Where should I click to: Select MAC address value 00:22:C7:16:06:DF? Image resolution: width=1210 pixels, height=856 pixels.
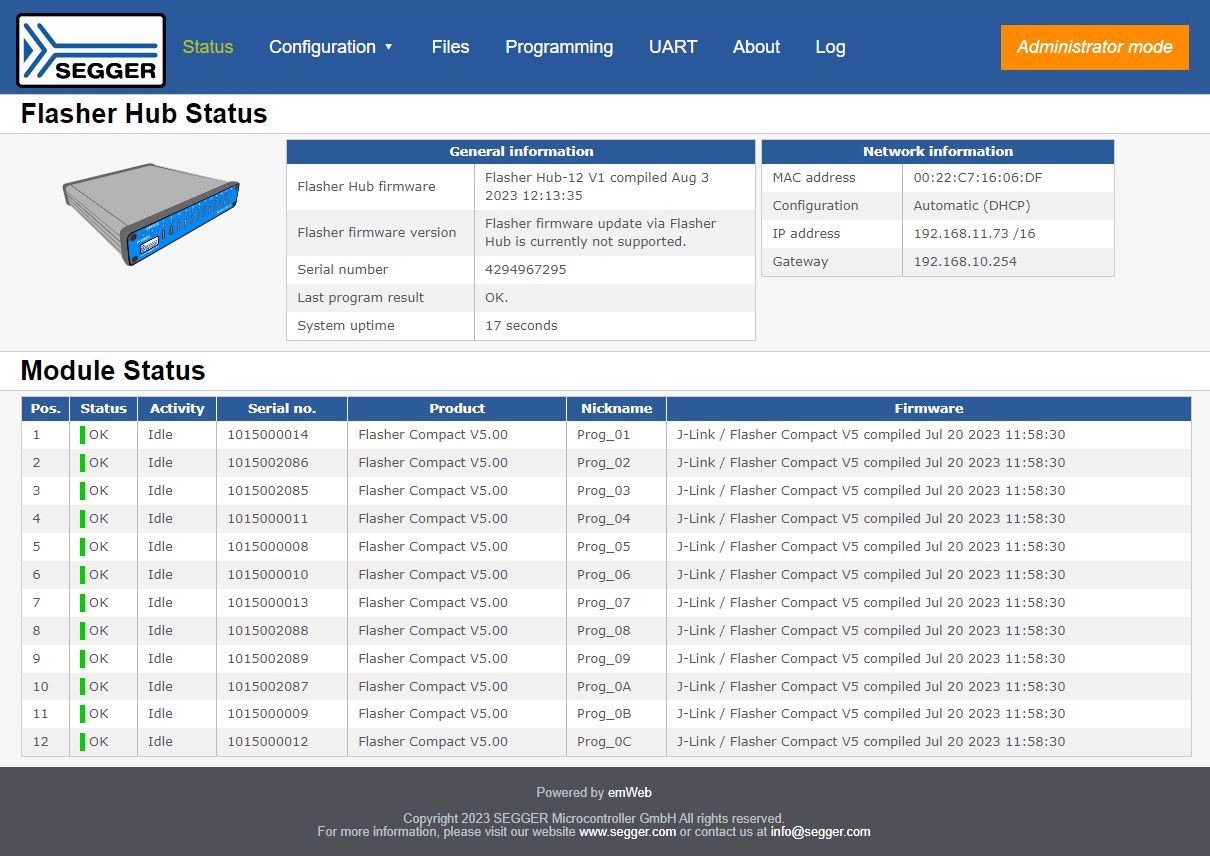(x=978, y=178)
